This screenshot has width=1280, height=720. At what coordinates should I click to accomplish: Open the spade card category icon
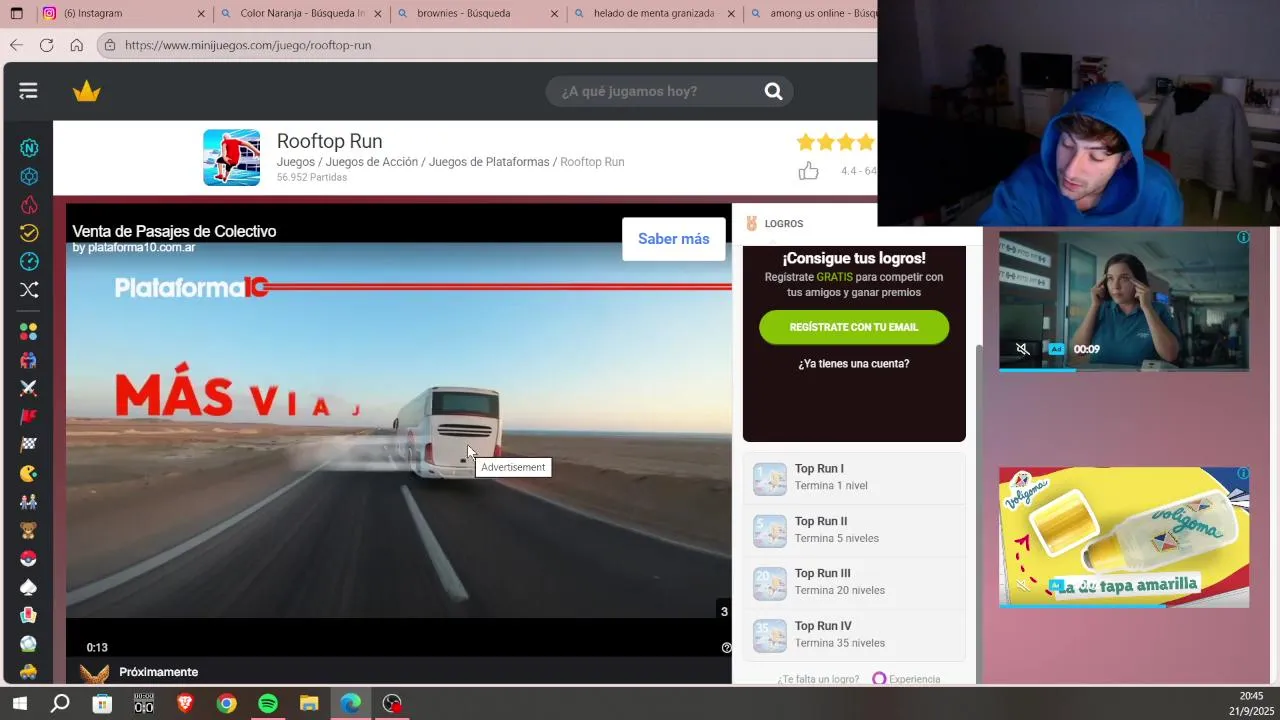(29, 587)
